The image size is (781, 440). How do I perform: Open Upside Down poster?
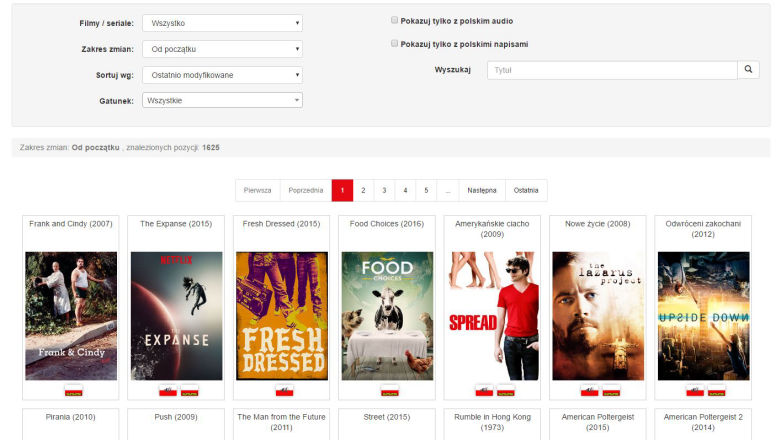tap(703, 316)
